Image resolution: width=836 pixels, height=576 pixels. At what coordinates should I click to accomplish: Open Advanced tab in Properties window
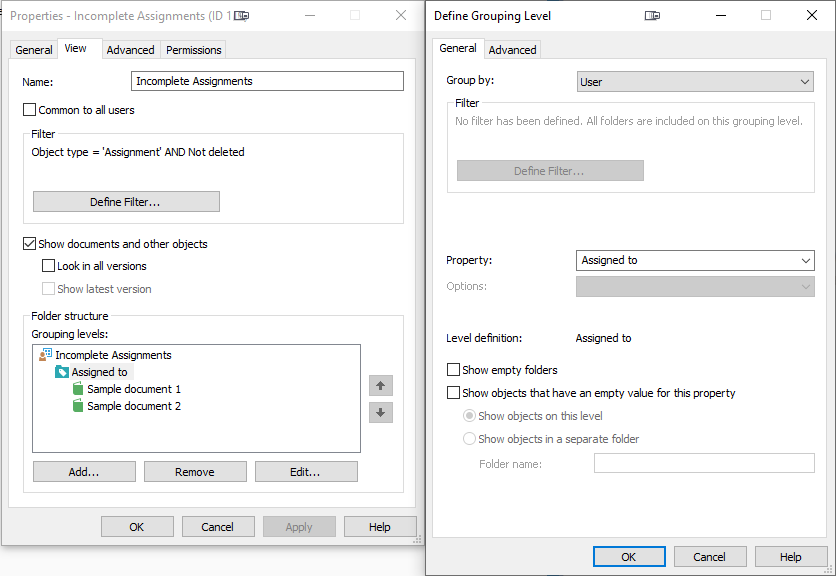(130, 50)
